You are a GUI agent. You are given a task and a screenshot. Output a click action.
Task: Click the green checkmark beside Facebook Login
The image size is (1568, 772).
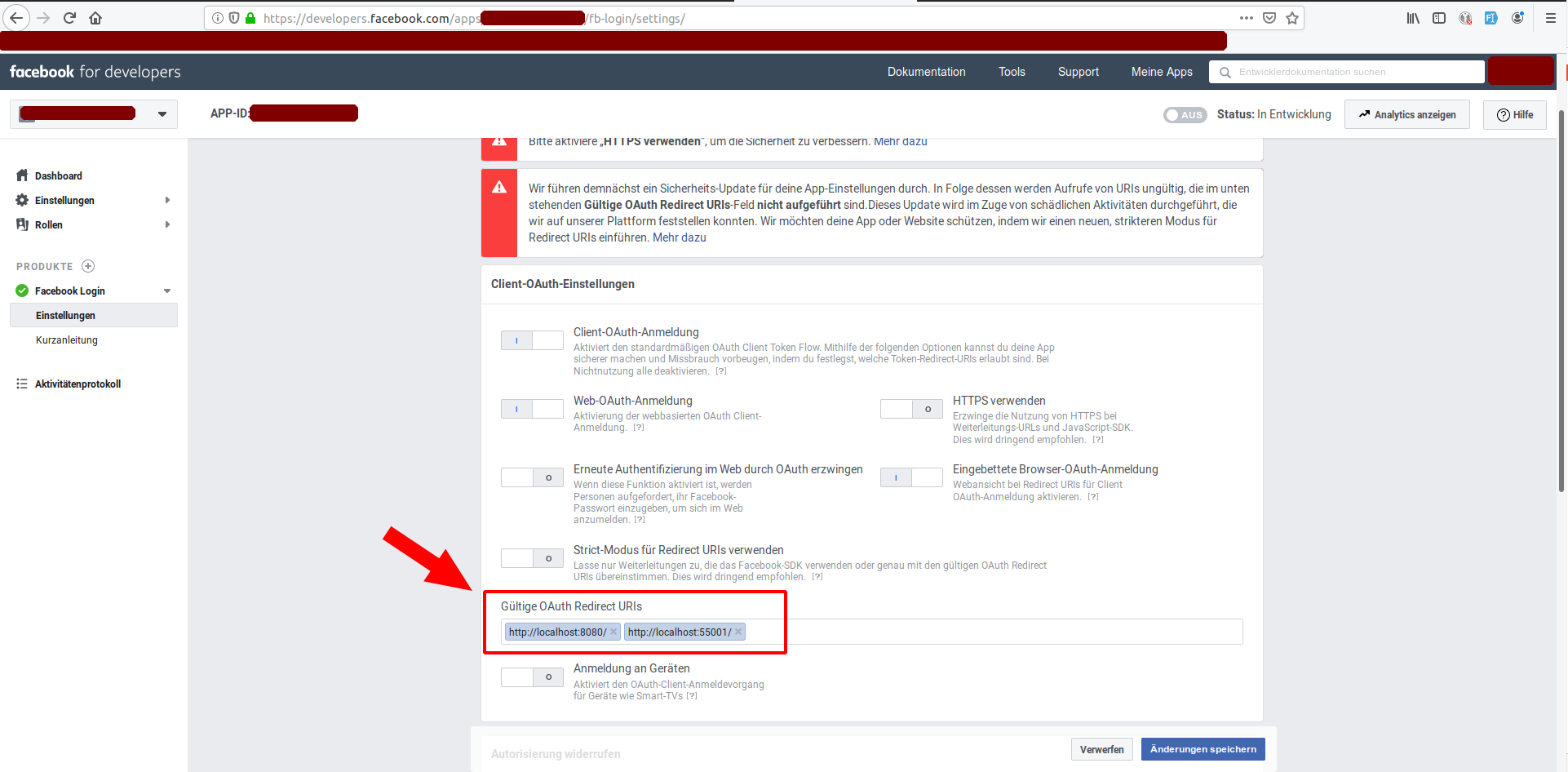point(20,291)
